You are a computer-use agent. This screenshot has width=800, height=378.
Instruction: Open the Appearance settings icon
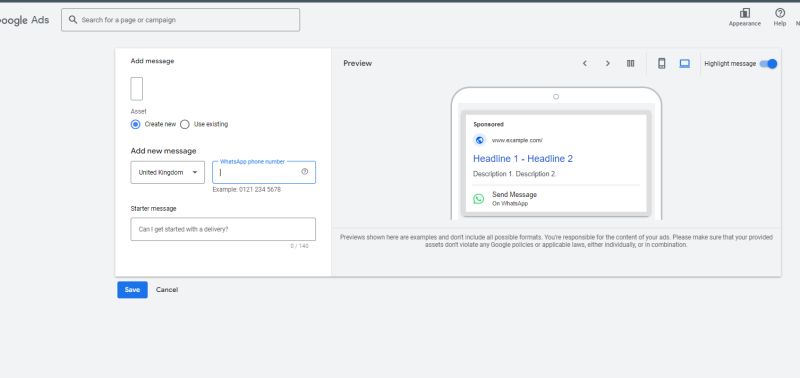pos(744,14)
